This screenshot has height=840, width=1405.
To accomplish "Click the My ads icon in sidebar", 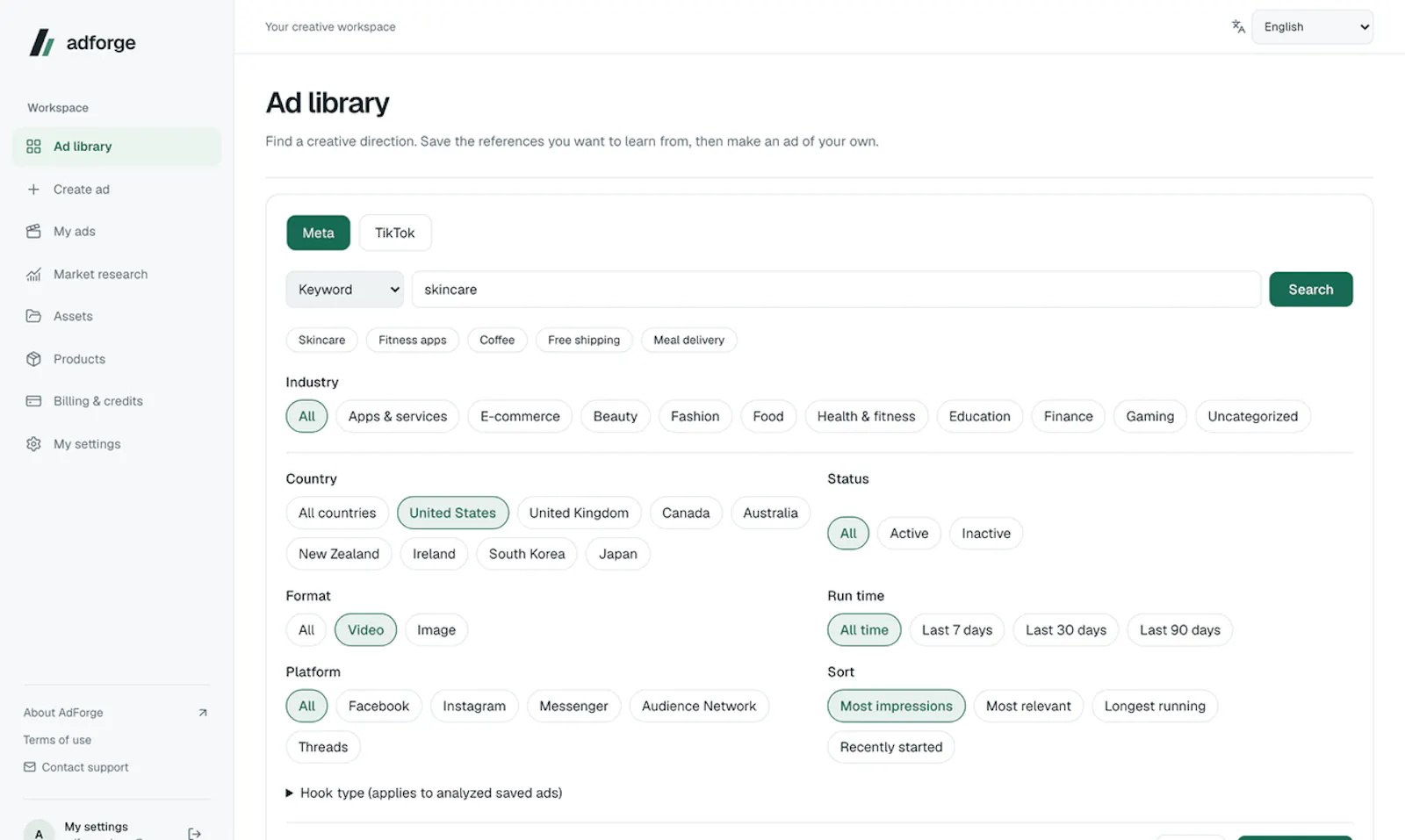I will click(33, 232).
